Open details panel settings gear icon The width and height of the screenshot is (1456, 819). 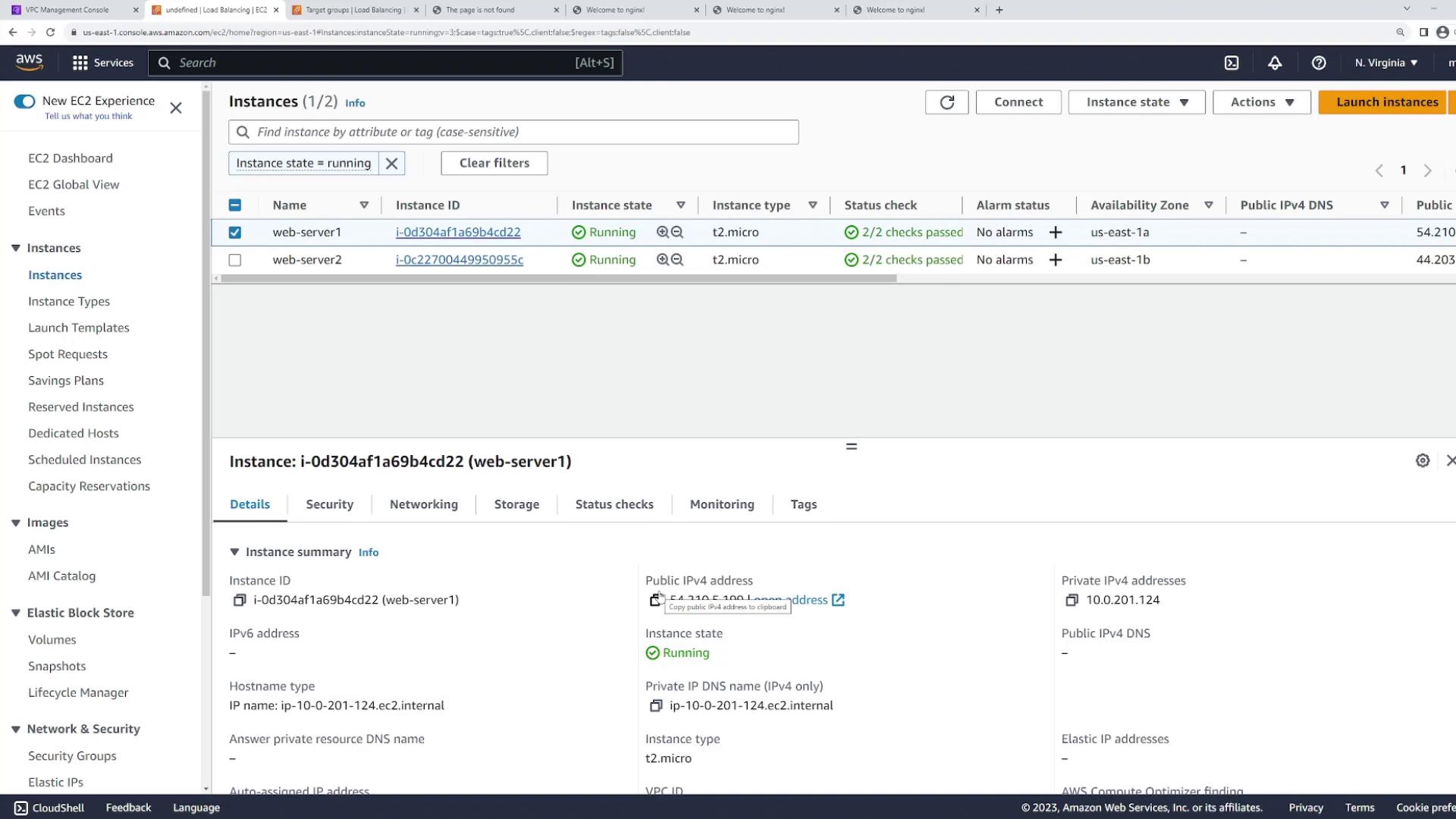click(x=1423, y=460)
